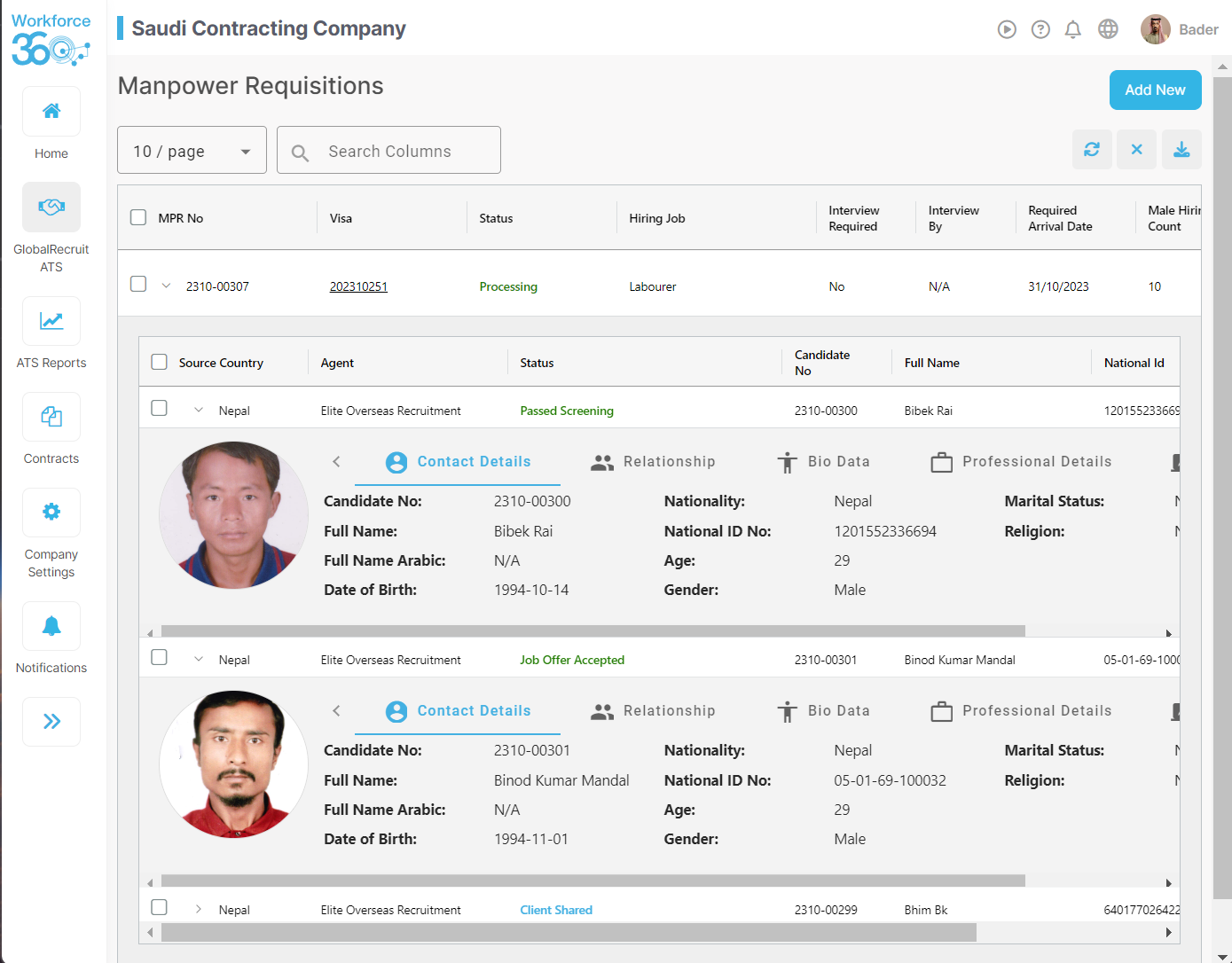Download the requisitions data
This screenshot has width=1232, height=963.
pyautogui.click(x=1181, y=149)
